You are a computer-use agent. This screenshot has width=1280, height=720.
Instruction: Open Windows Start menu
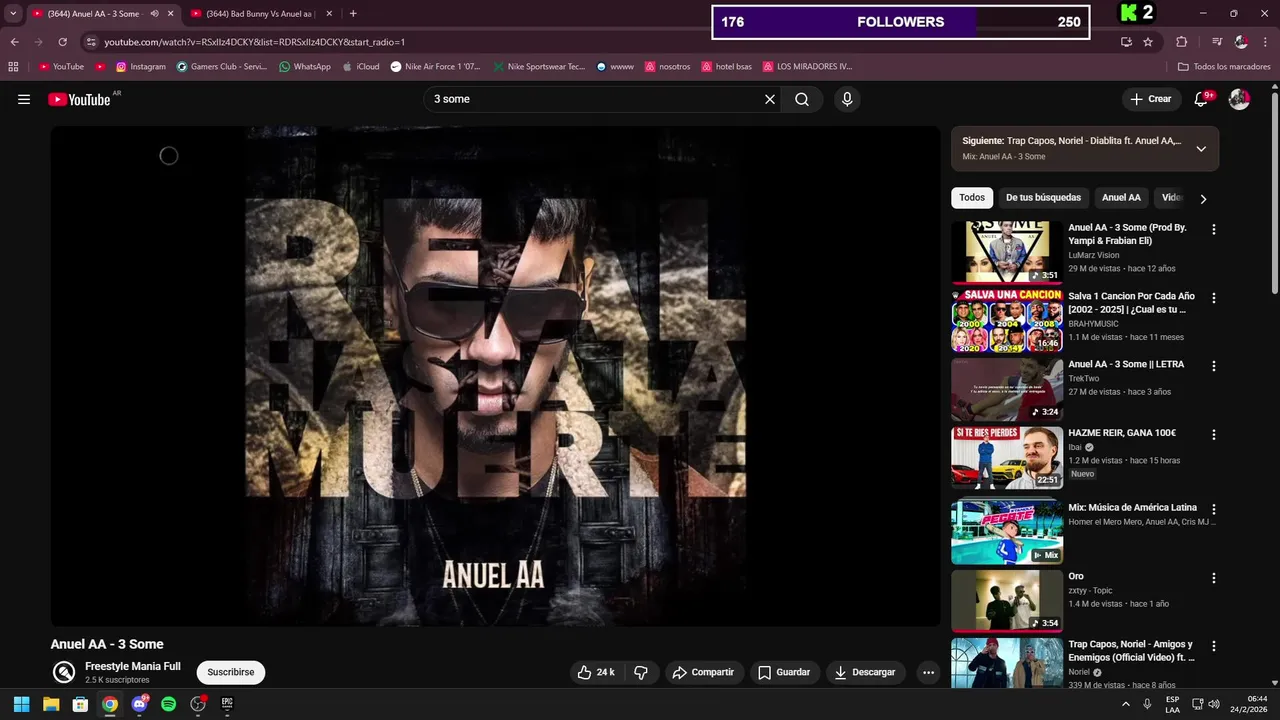(x=21, y=704)
